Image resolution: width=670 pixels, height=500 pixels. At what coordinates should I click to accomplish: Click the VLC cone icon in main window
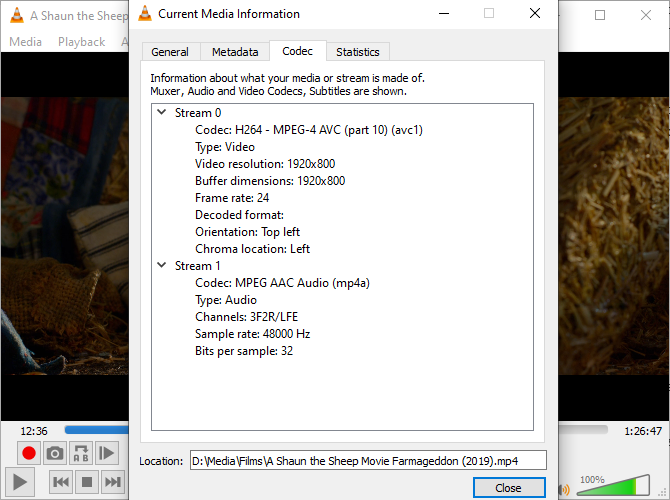coord(17,15)
